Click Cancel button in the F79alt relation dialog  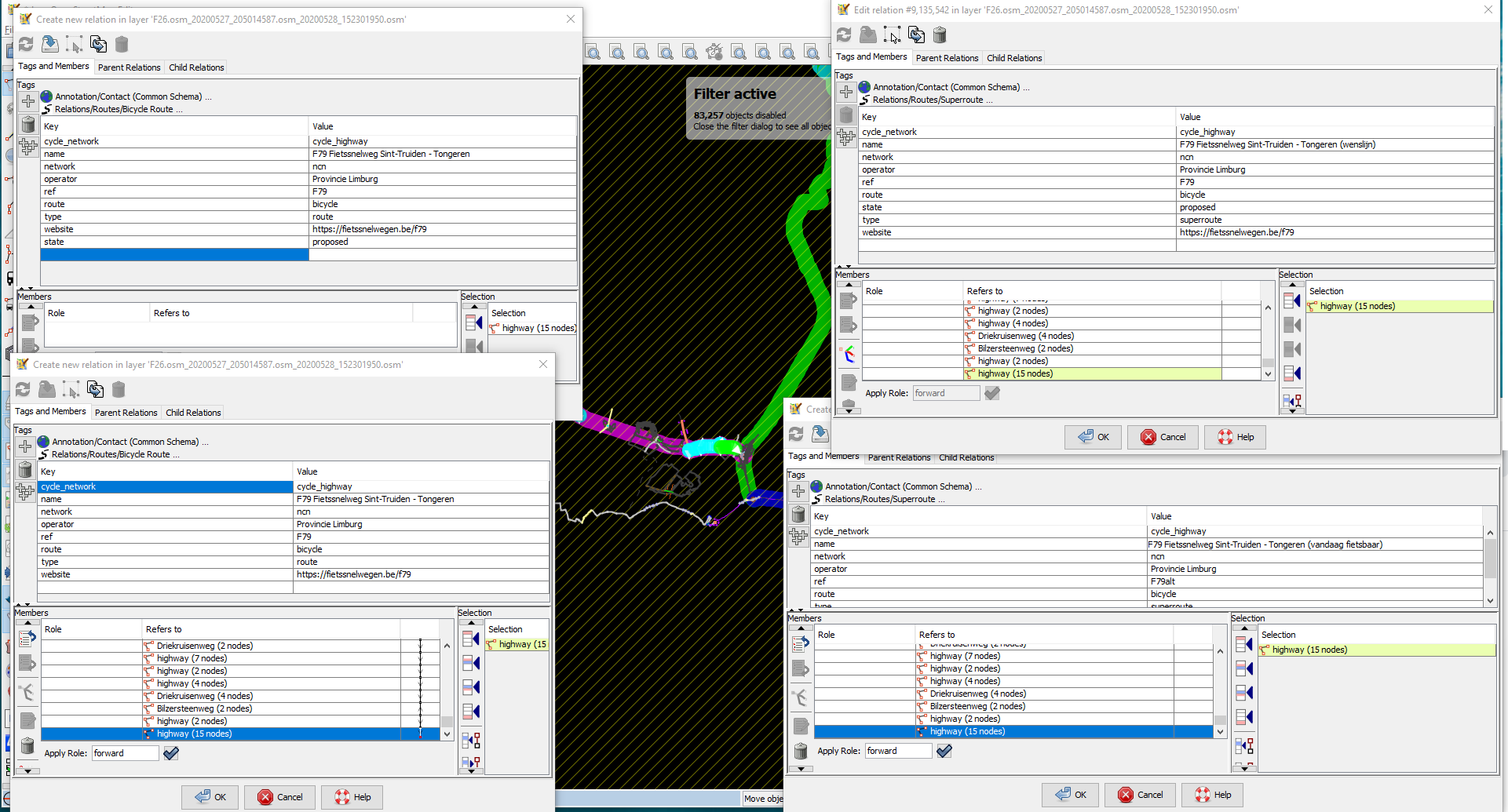(x=1140, y=795)
